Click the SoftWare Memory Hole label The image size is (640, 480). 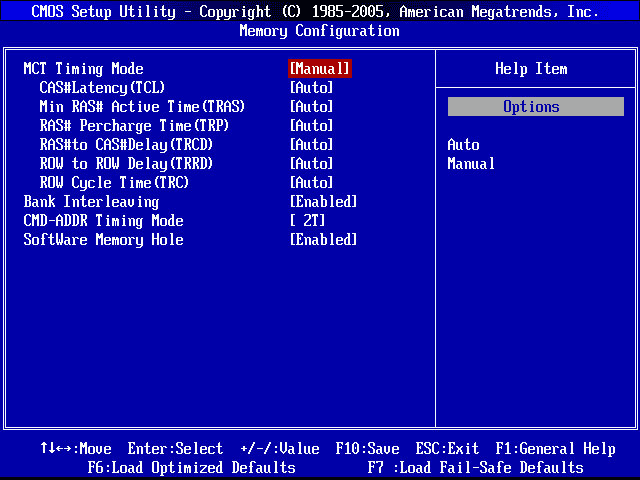(103, 240)
